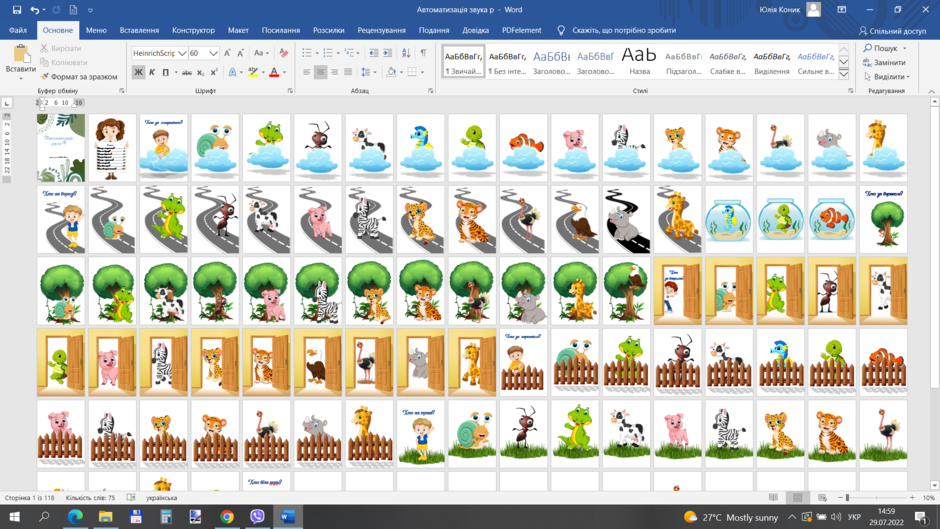This screenshot has width=940, height=529.
Task: Switch to the Рецензування tab
Action: (381, 30)
